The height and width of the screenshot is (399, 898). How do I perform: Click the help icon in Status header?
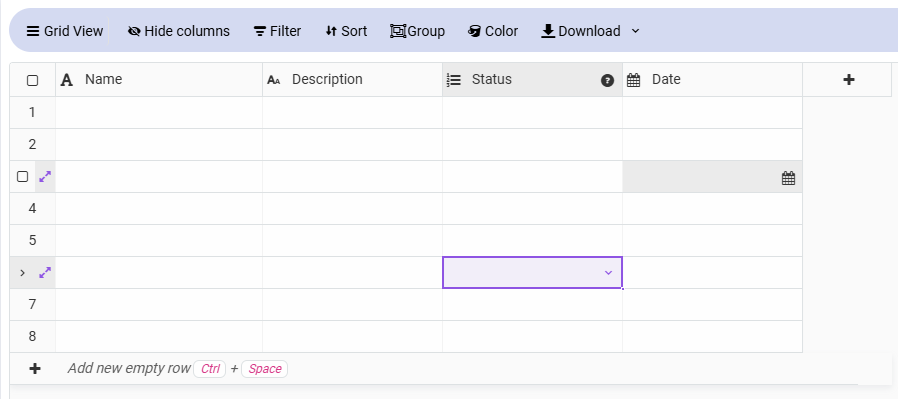pos(608,81)
